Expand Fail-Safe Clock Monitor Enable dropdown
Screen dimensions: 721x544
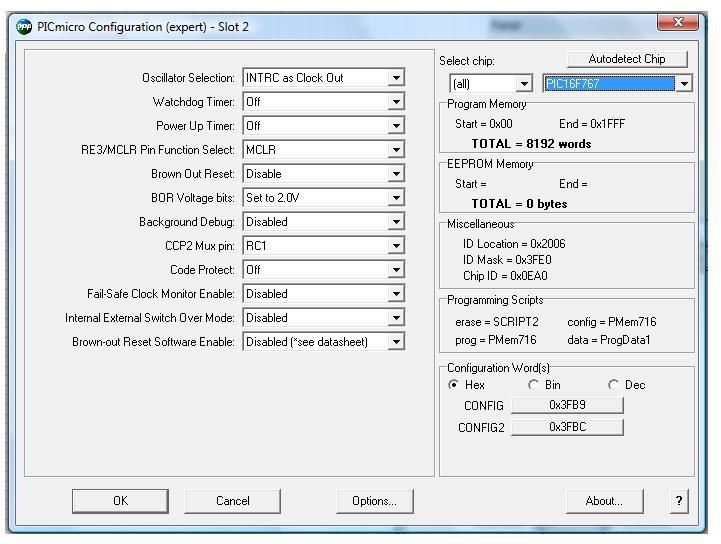pyautogui.click(x=396, y=293)
